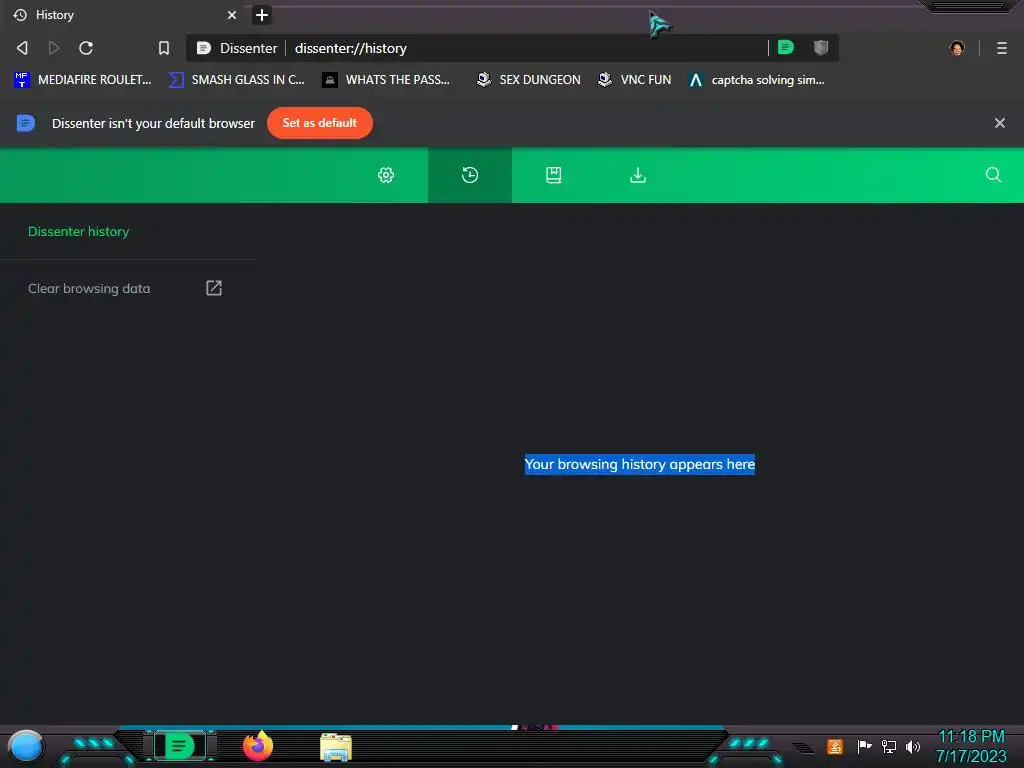This screenshot has width=1024, height=768.
Task: Go back with the back arrow
Action: 22,48
